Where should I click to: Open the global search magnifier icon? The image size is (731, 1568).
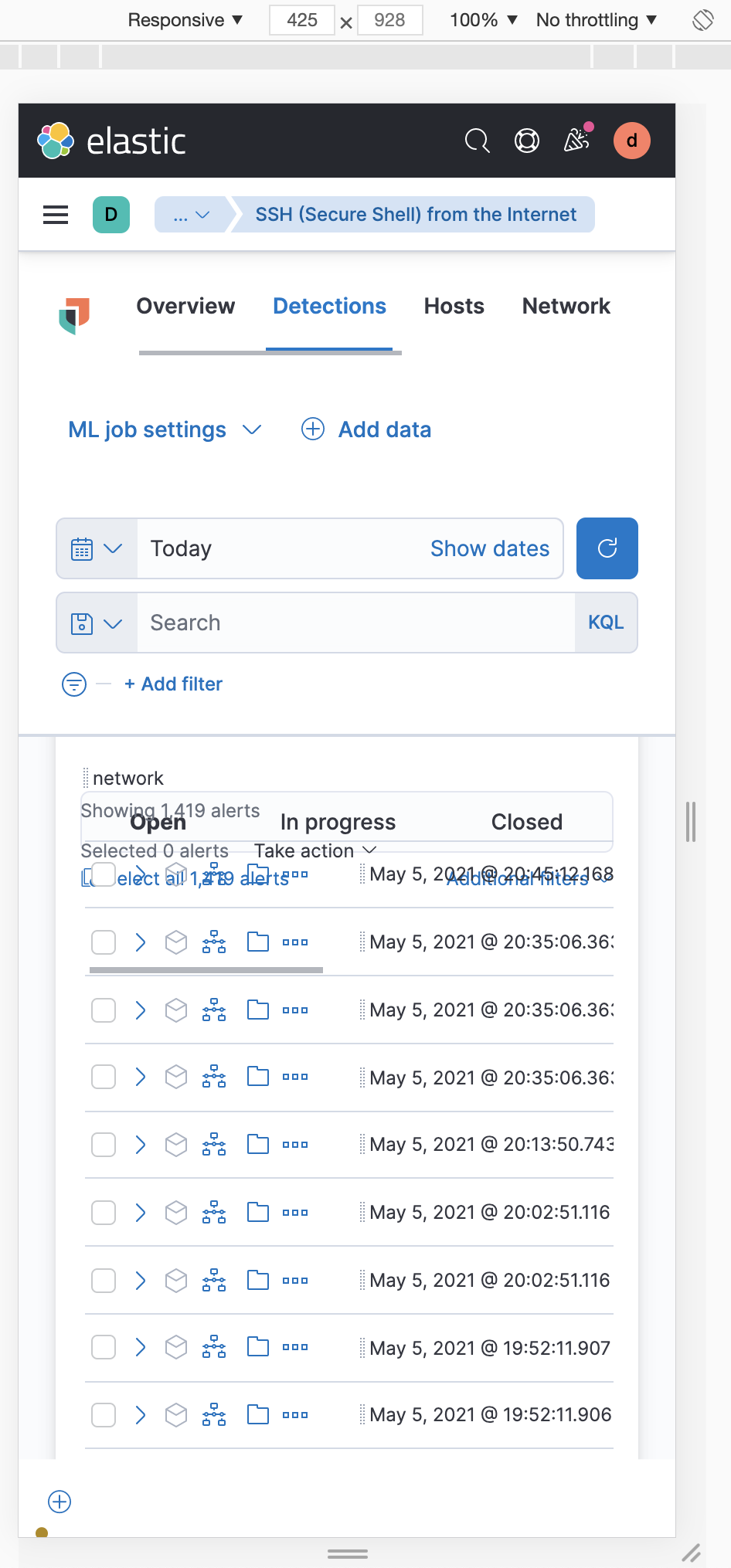(477, 141)
